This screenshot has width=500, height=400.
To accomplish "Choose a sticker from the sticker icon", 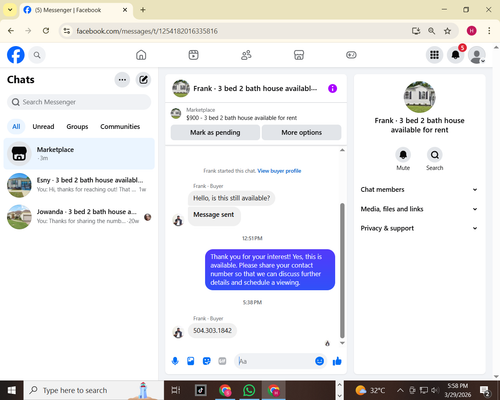I will tap(207, 361).
